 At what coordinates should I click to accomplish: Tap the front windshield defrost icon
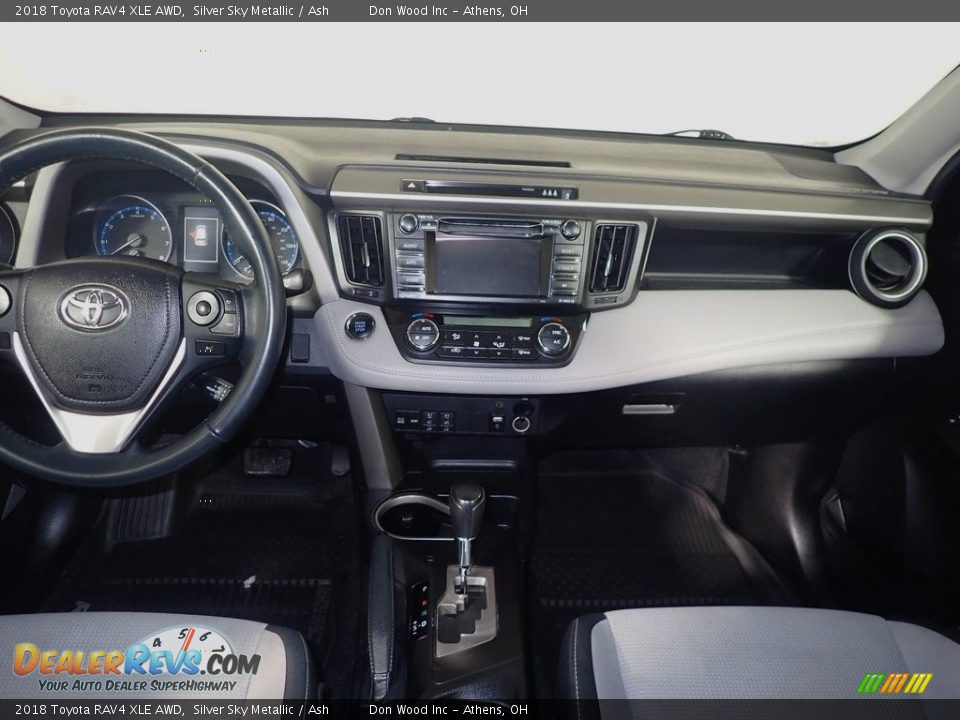(522, 340)
